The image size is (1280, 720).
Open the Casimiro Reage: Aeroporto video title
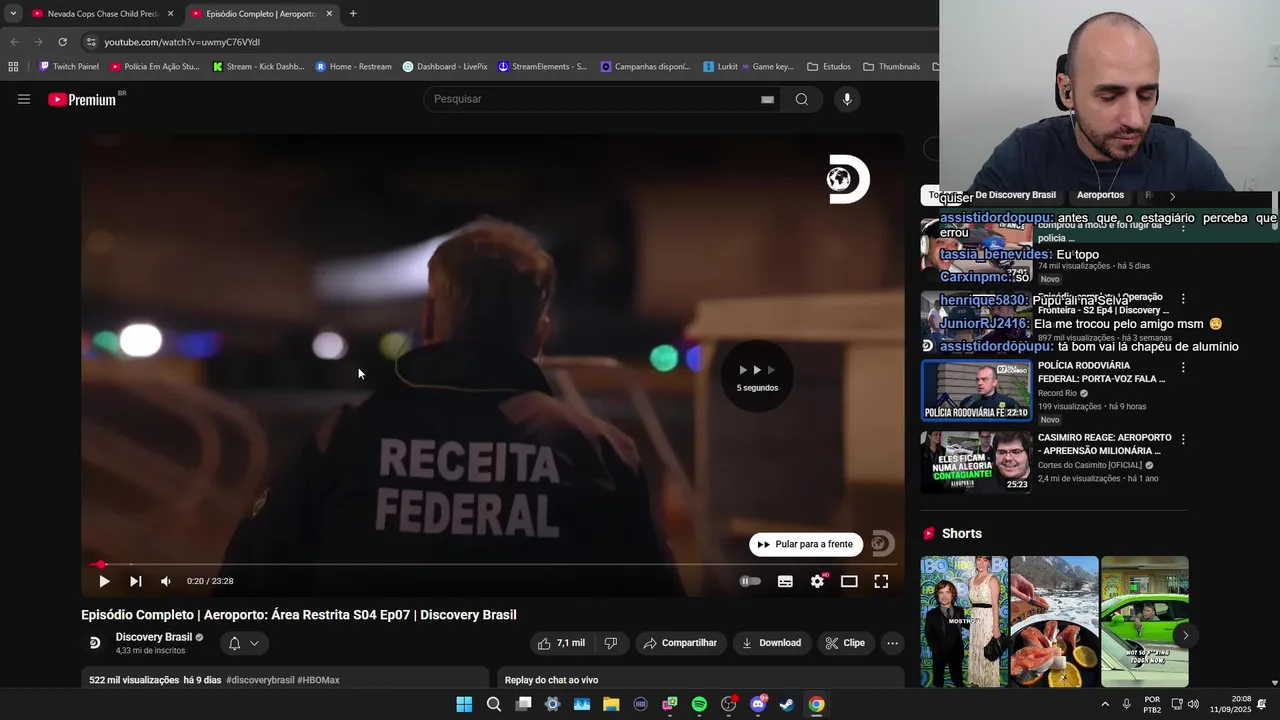(x=1104, y=444)
